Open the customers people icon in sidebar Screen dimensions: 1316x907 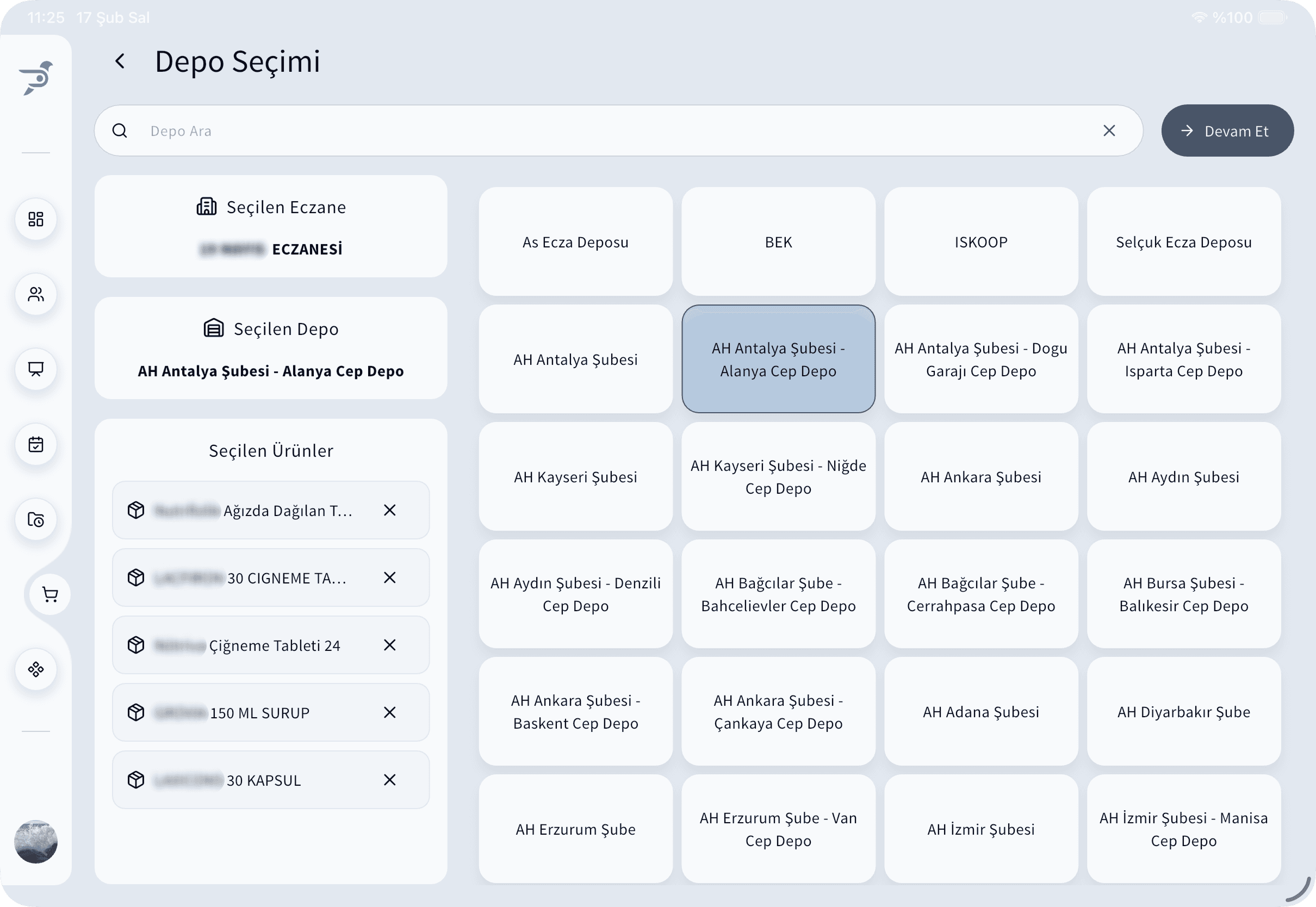click(36, 294)
